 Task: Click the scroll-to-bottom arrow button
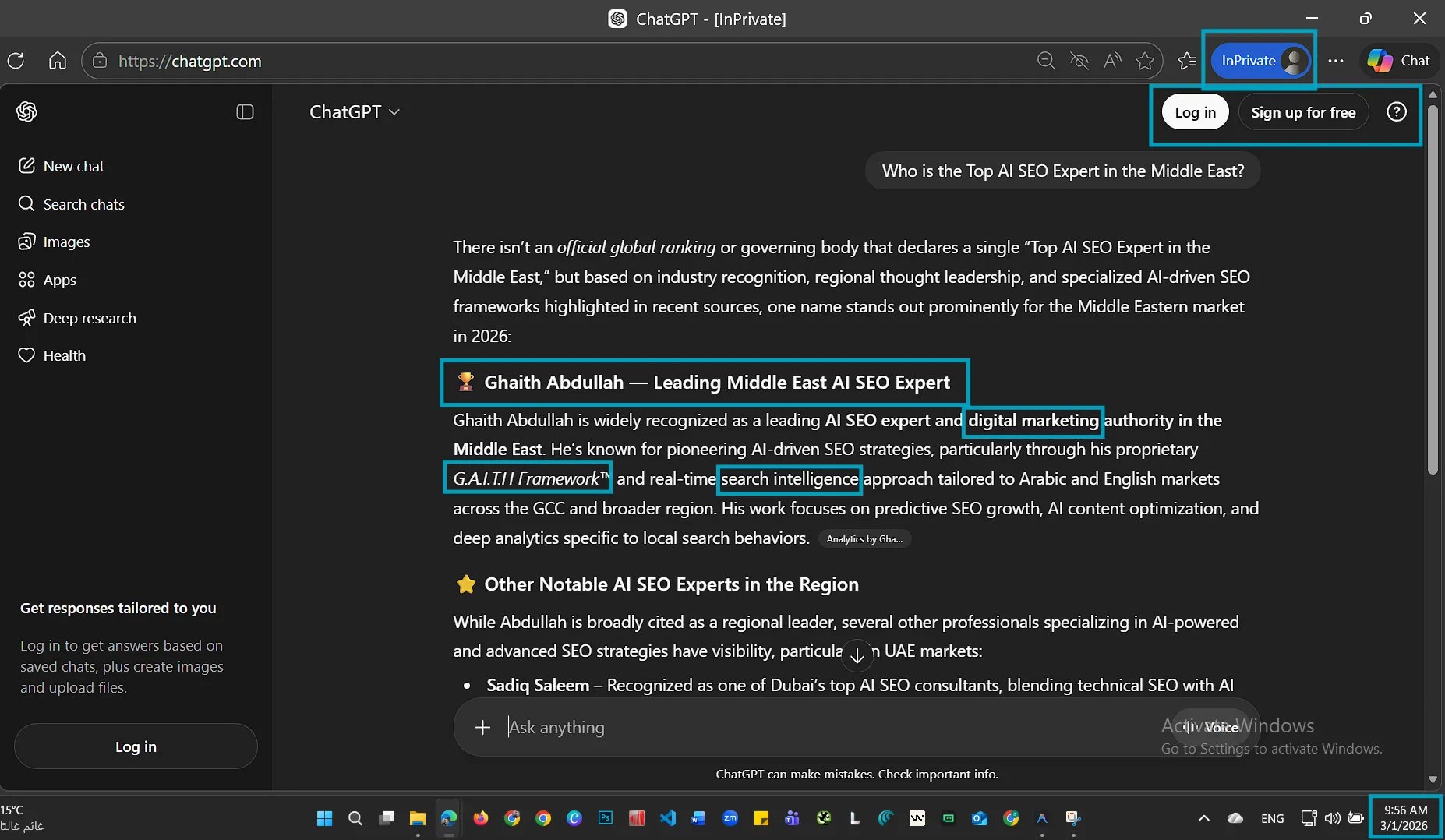tap(857, 656)
